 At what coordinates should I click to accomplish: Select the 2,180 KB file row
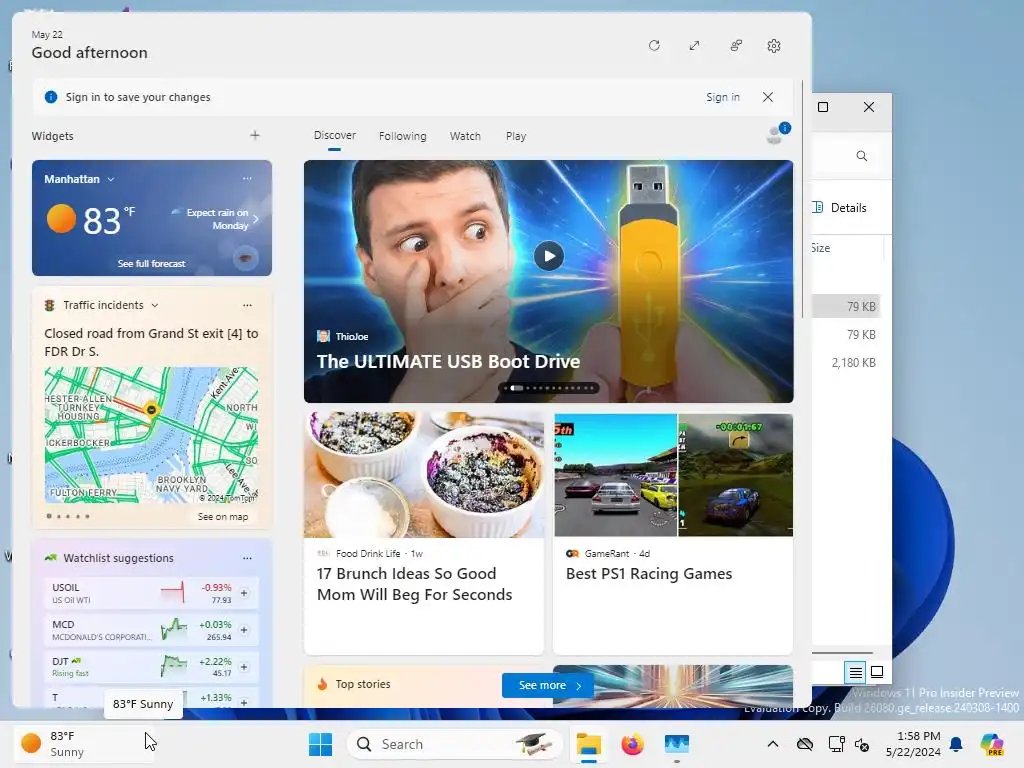coord(846,362)
